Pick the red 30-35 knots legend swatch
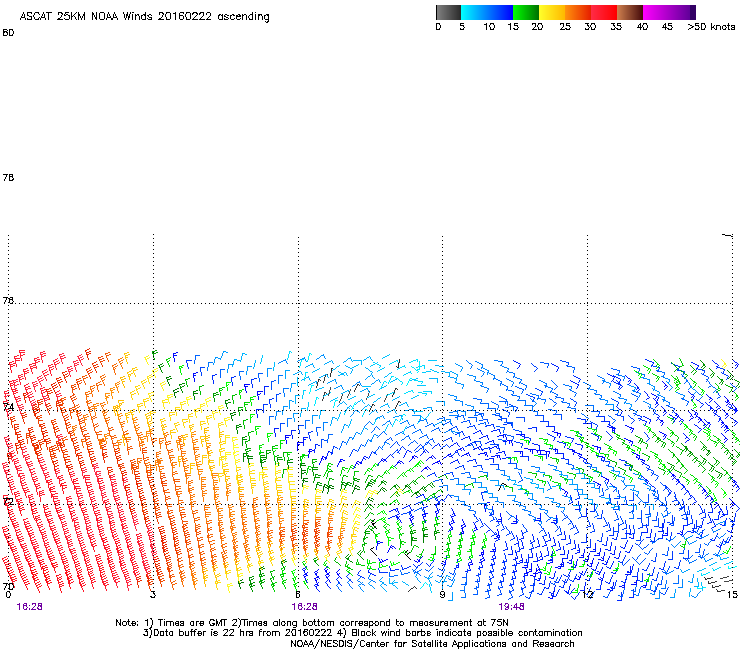740x650 pixels. tap(604, 12)
